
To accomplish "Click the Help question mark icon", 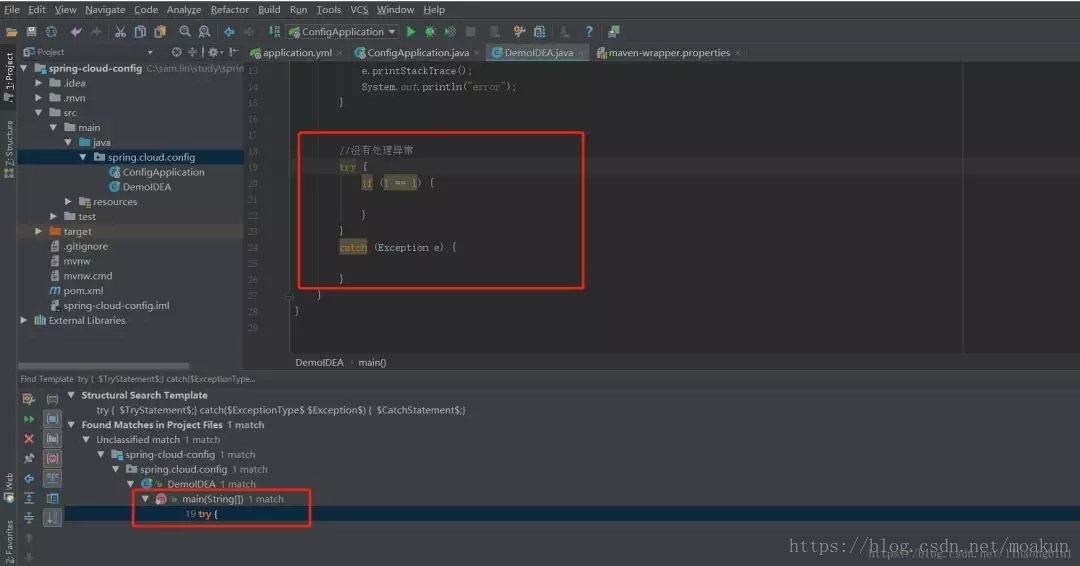I will [x=589, y=32].
